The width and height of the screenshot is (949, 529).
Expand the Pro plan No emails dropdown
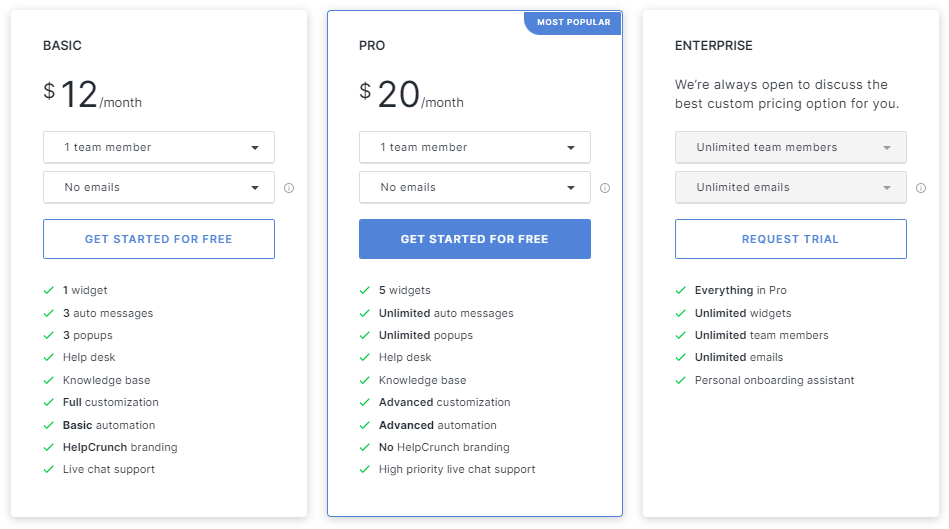click(x=474, y=187)
